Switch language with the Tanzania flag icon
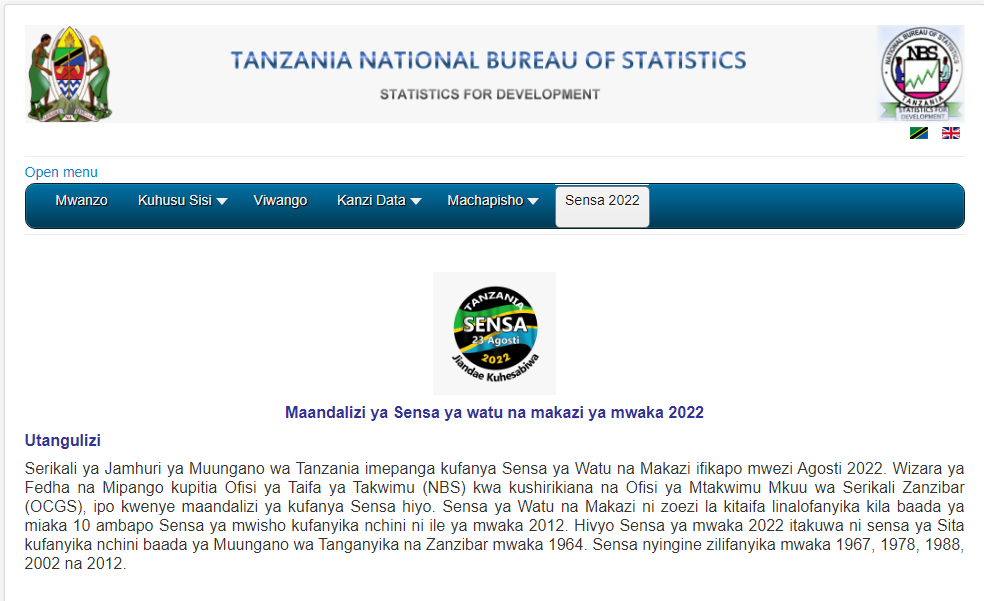This screenshot has width=984, height=601. (x=919, y=133)
